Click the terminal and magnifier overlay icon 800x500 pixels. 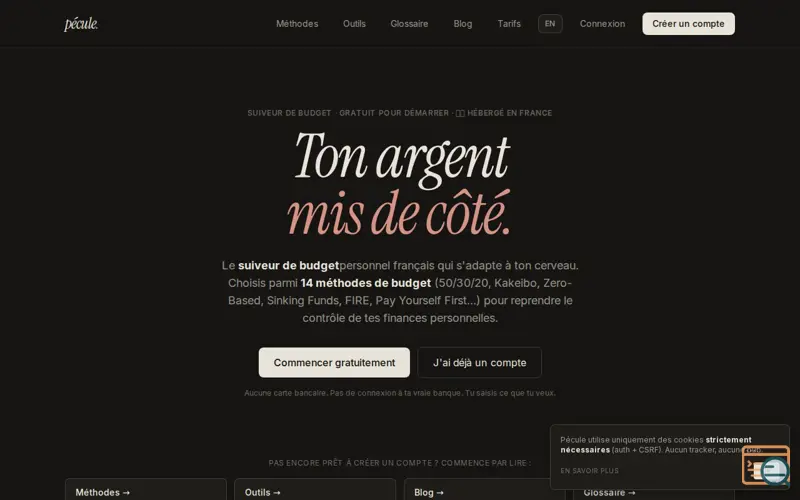coord(766,465)
